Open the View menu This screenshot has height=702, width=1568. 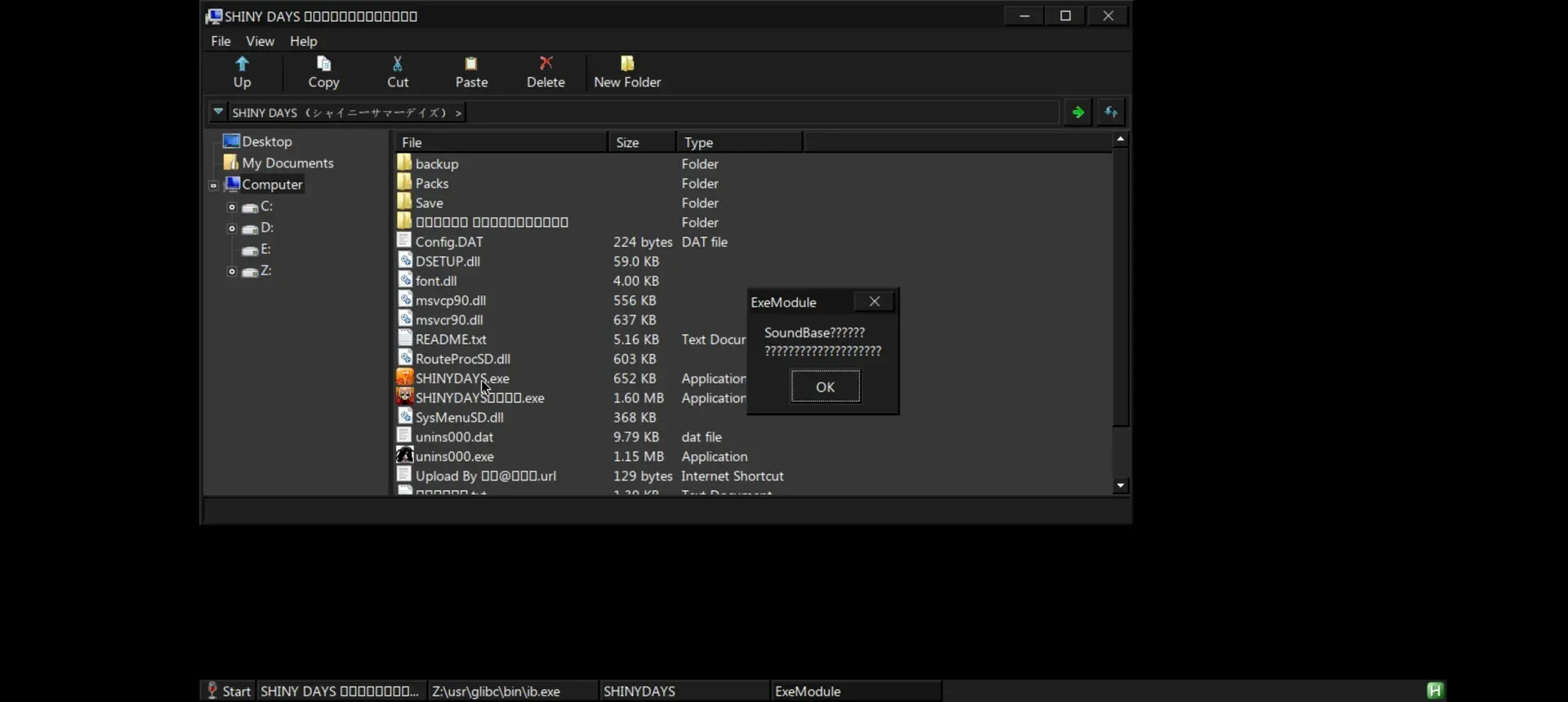pos(260,41)
